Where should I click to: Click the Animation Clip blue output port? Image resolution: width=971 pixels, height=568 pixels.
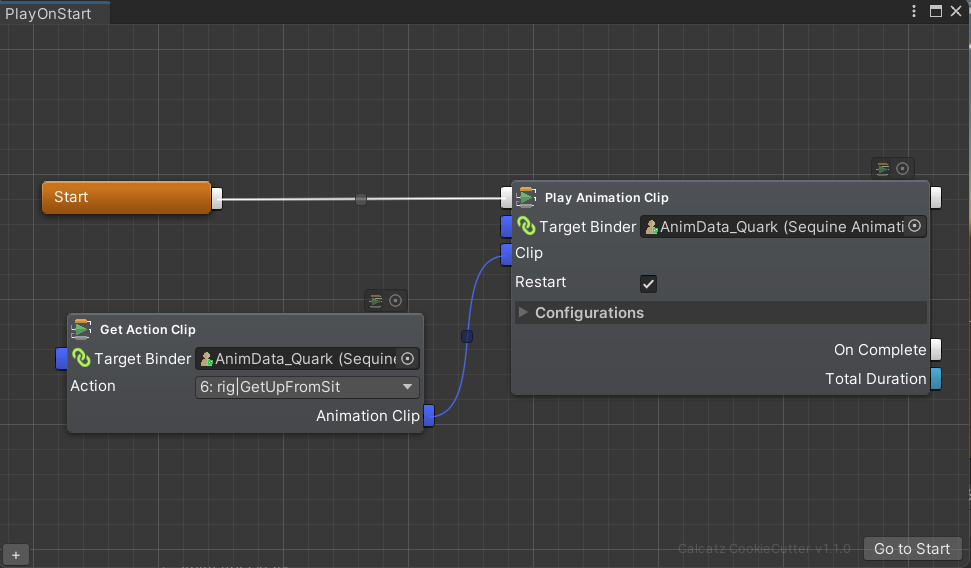429,415
